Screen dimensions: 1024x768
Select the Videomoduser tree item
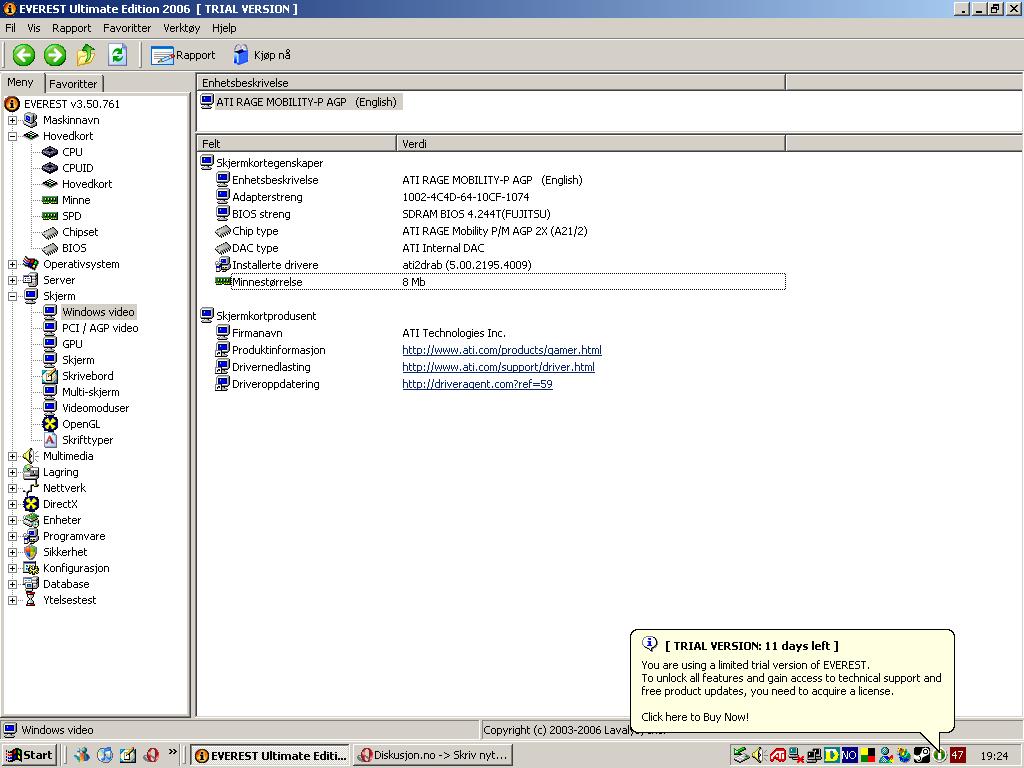click(x=95, y=408)
